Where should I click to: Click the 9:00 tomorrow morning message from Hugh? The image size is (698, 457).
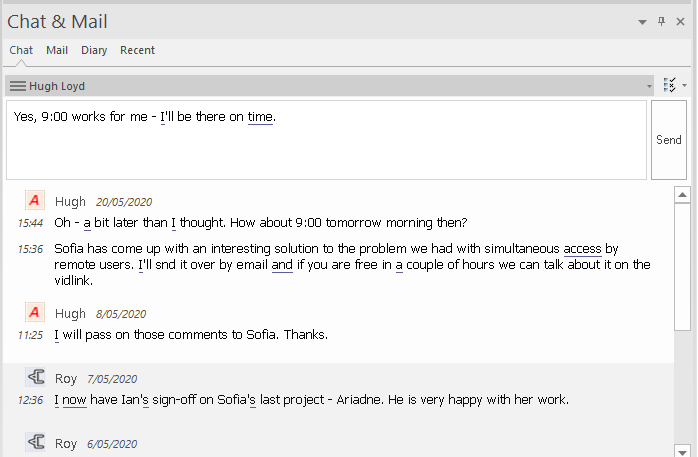click(x=260, y=222)
